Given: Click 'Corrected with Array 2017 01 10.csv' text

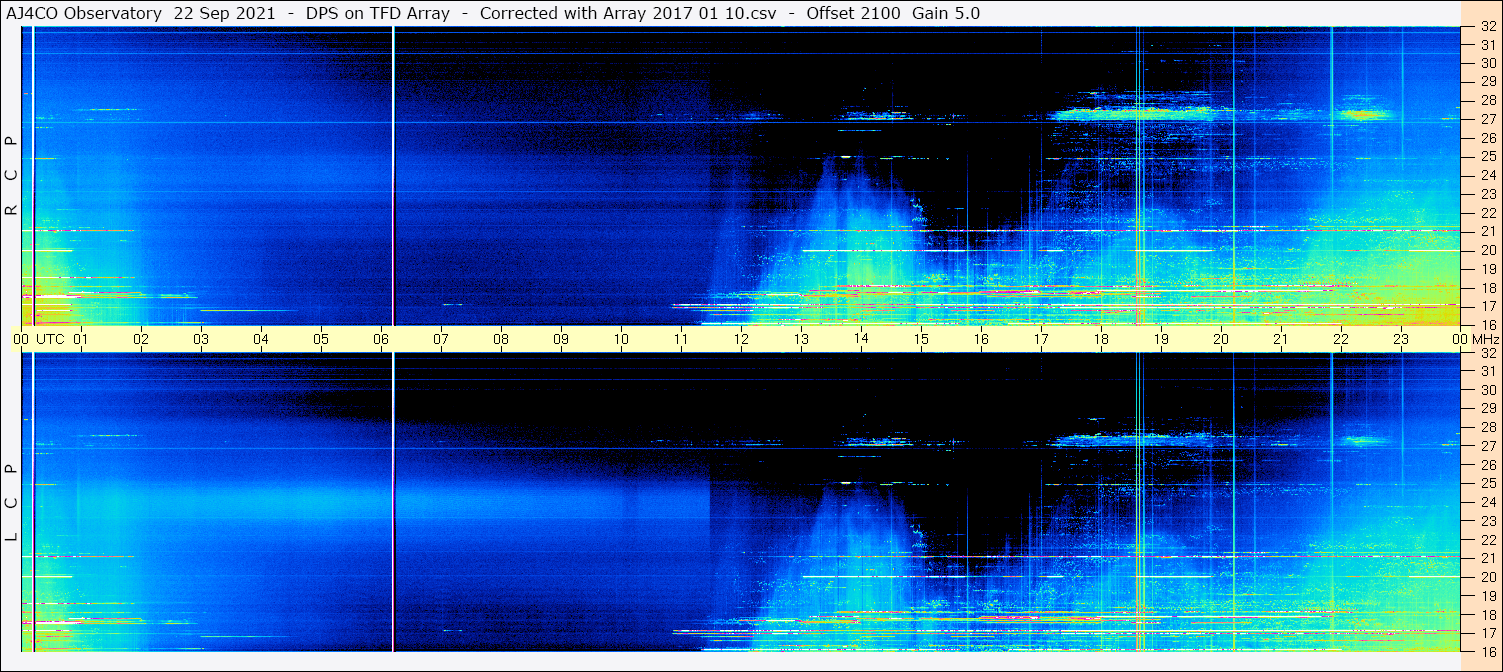Looking at the screenshot, I should pyautogui.click(x=628, y=13).
